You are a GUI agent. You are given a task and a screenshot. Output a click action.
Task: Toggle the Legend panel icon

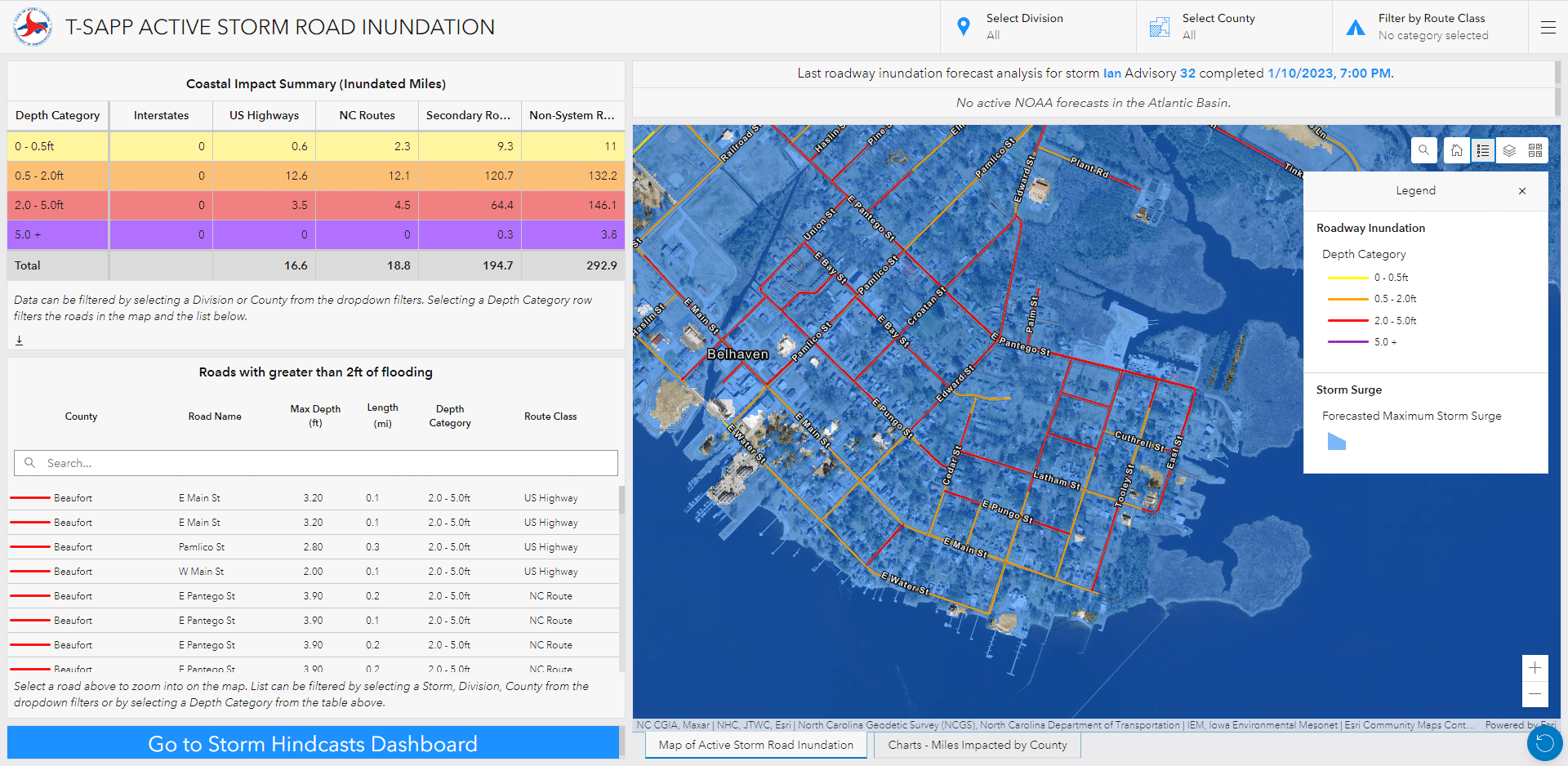click(1482, 150)
